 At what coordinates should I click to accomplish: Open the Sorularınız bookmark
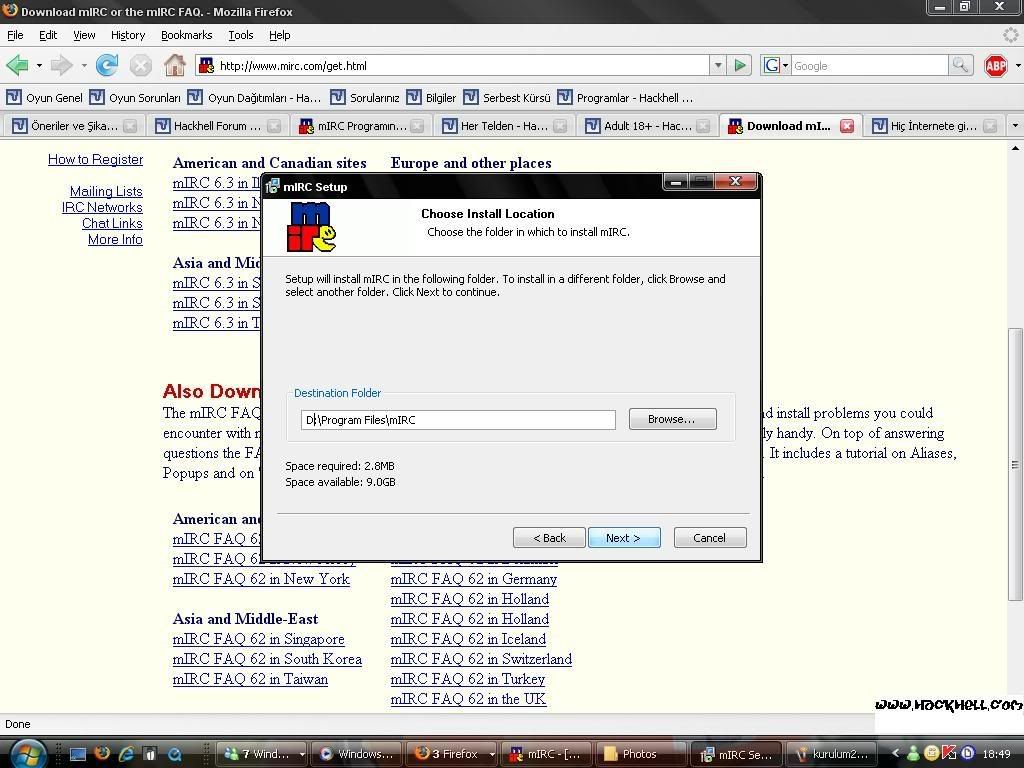(365, 97)
